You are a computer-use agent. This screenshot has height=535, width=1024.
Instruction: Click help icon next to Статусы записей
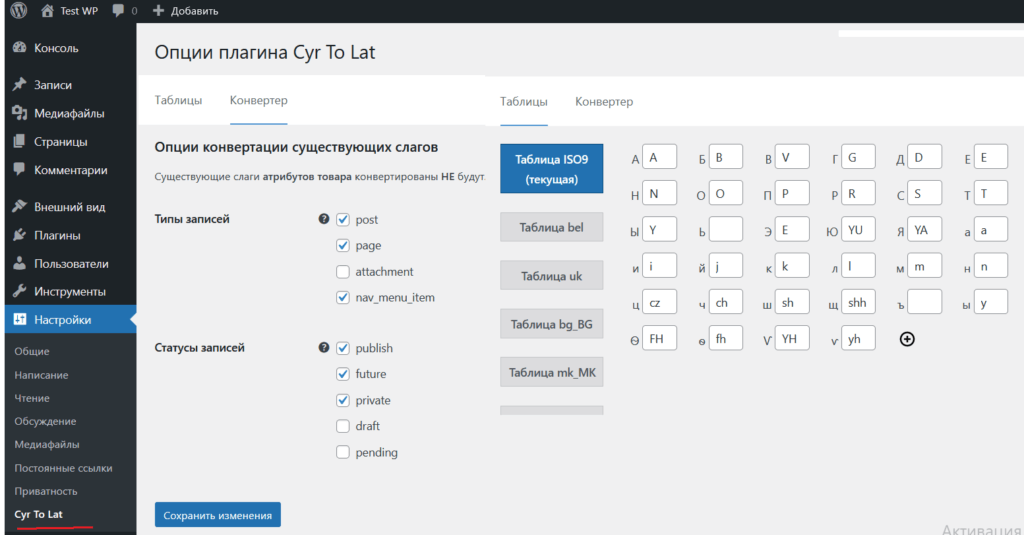point(323,348)
